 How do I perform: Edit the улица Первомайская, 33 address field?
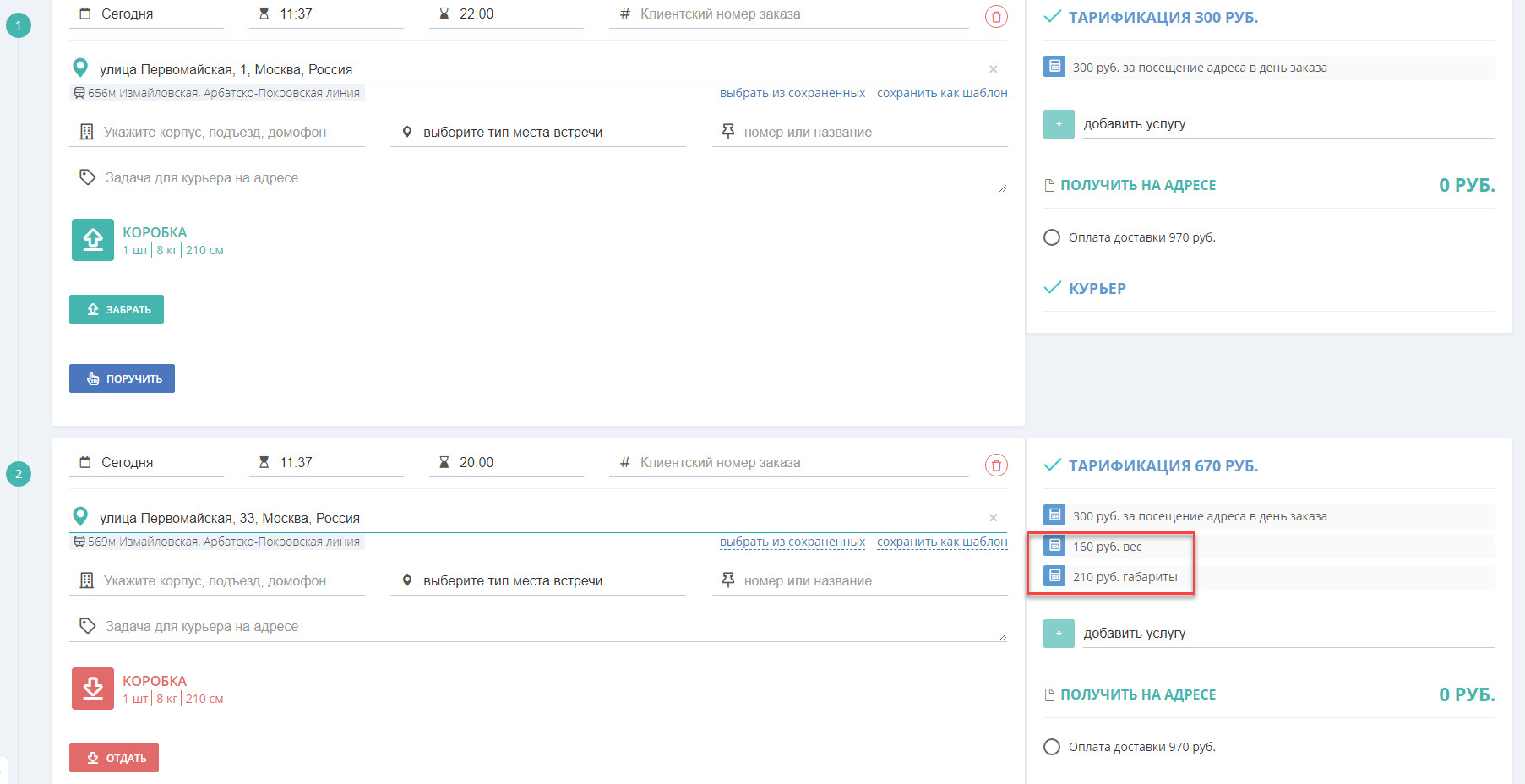(x=538, y=518)
